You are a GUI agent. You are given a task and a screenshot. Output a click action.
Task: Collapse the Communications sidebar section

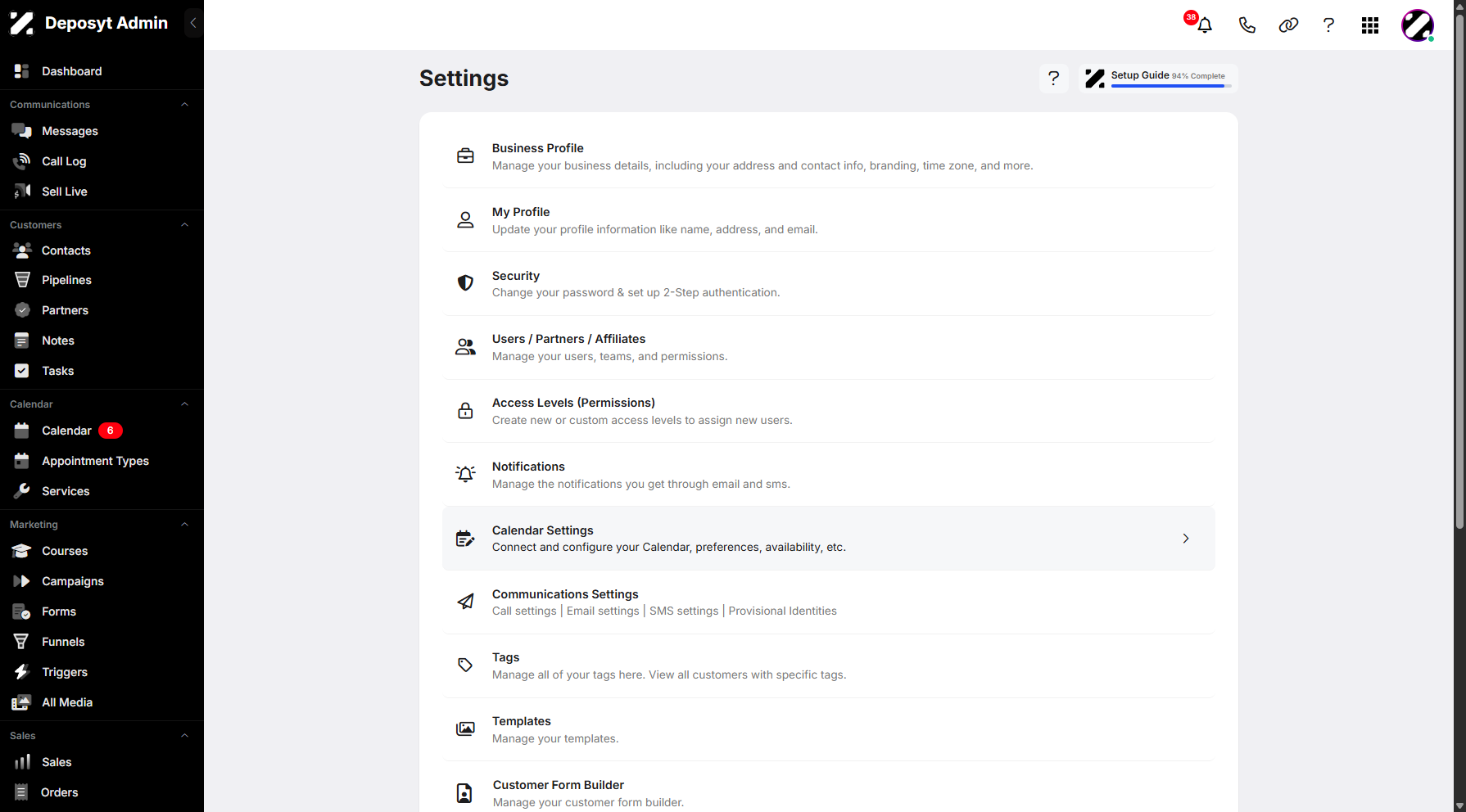[185, 105]
